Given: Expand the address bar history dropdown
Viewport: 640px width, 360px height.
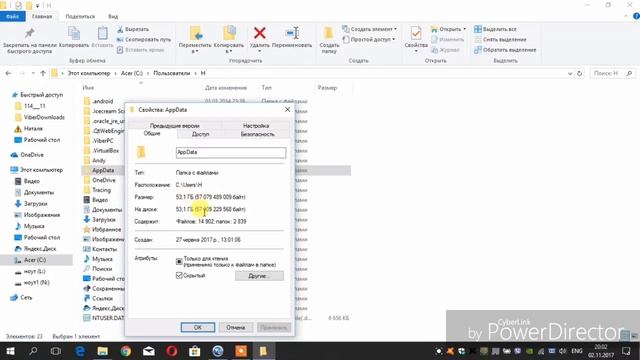Looking at the screenshot, I should click(x=570, y=73).
